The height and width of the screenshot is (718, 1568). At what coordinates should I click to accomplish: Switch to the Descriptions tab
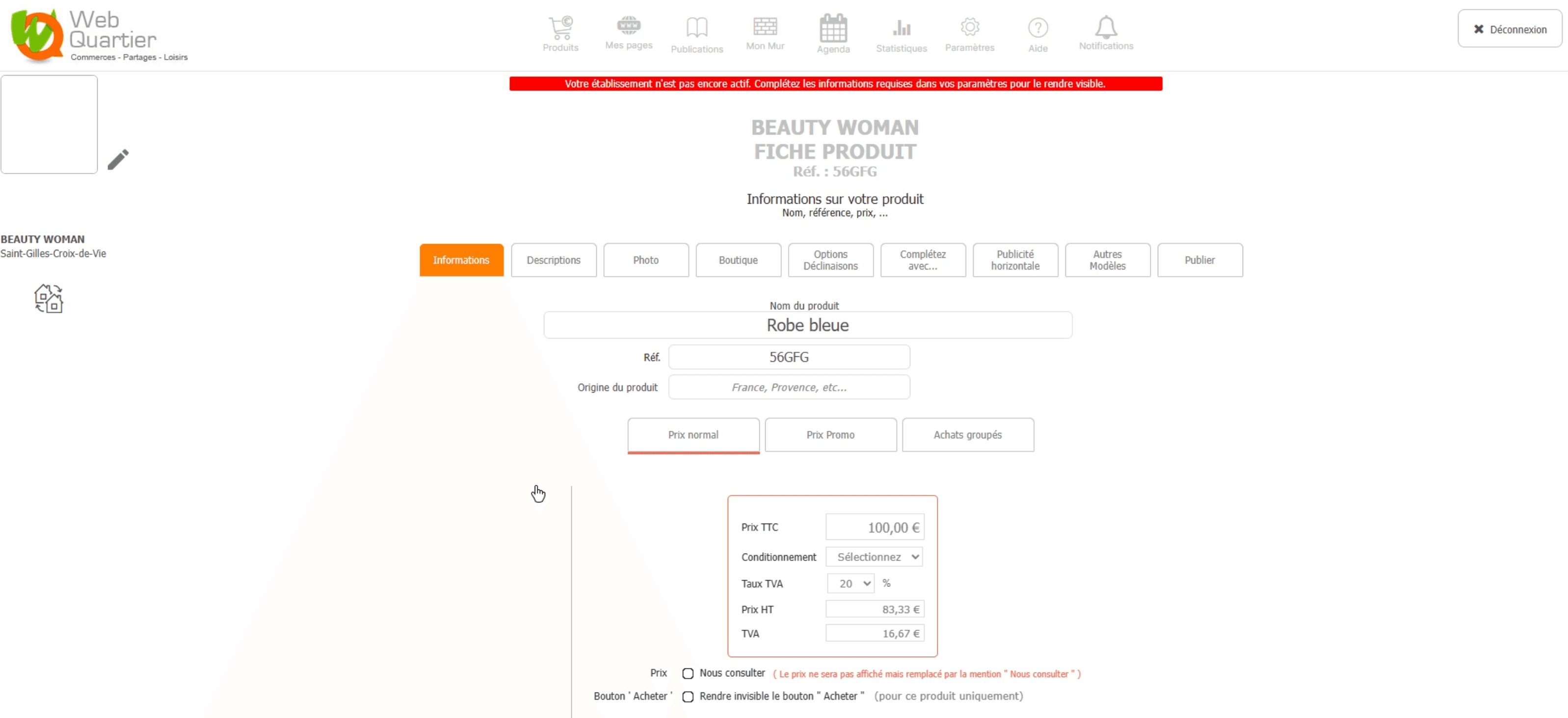[553, 260]
